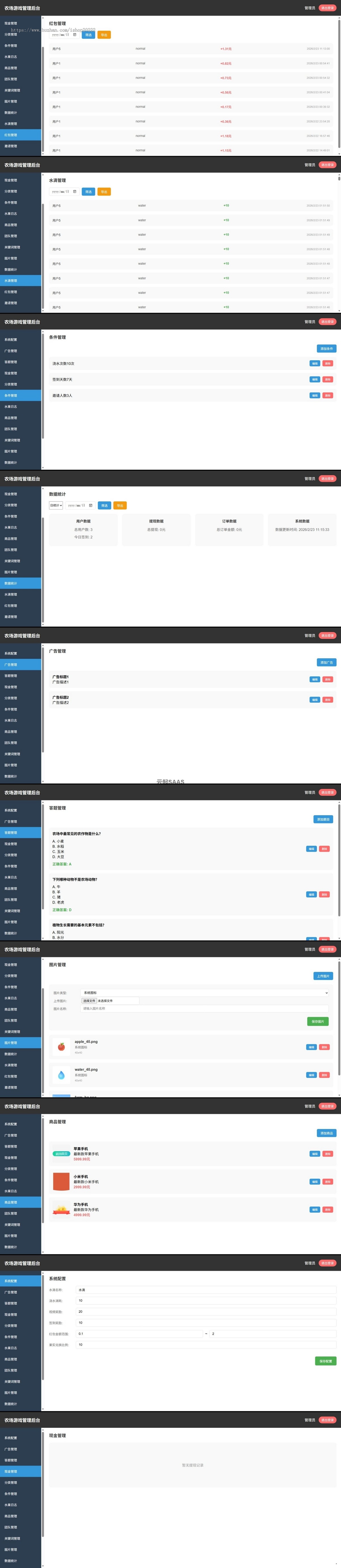Focus the 果实兑换比例 input field
The height and width of the screenshot is (1568, 341).
coord(206,1345)
